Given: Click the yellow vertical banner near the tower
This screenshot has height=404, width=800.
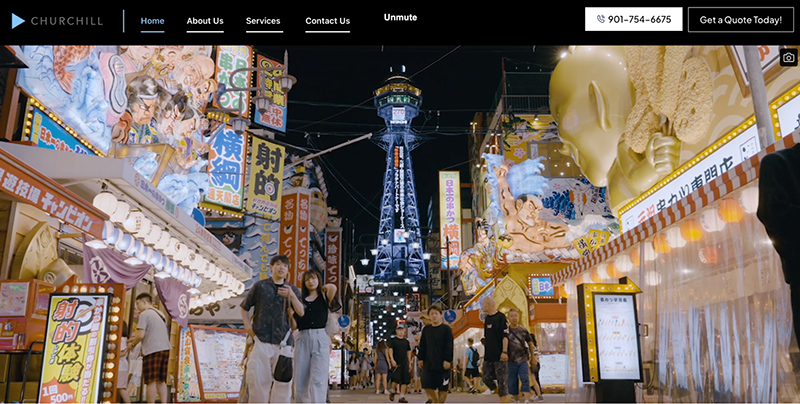Looking at the screenshot, I should click(449, 217).
